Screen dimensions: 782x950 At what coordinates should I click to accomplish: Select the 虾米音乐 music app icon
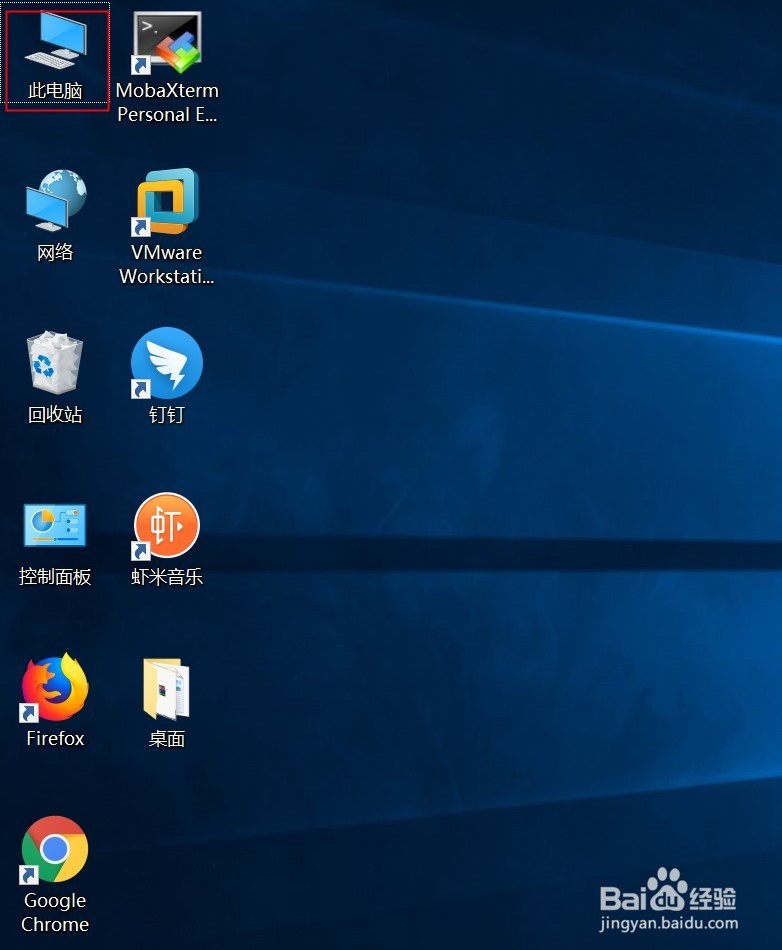[x=167, y=526]
